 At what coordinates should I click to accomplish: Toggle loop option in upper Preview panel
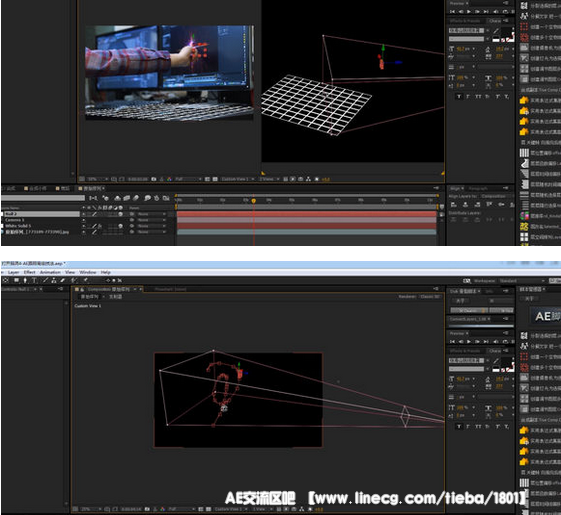point(505,11)
